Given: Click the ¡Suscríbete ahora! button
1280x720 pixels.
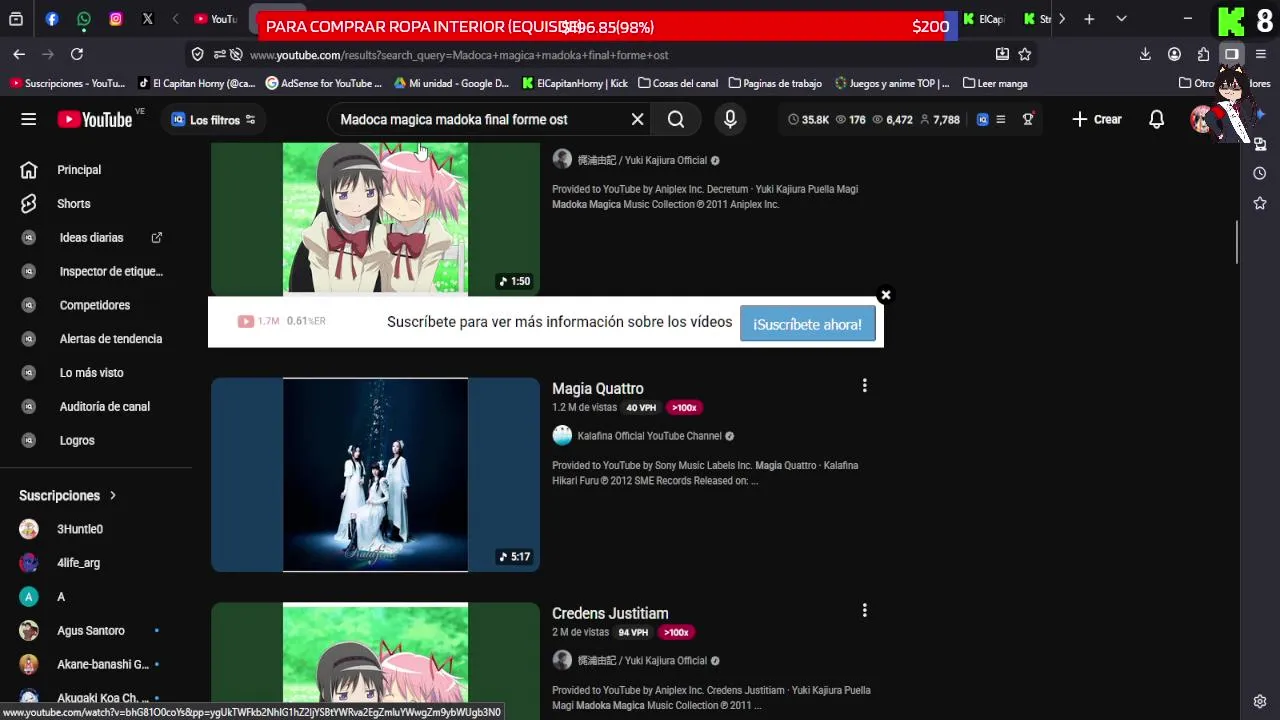Looking at the screenshot, I should tap(807, 324).
